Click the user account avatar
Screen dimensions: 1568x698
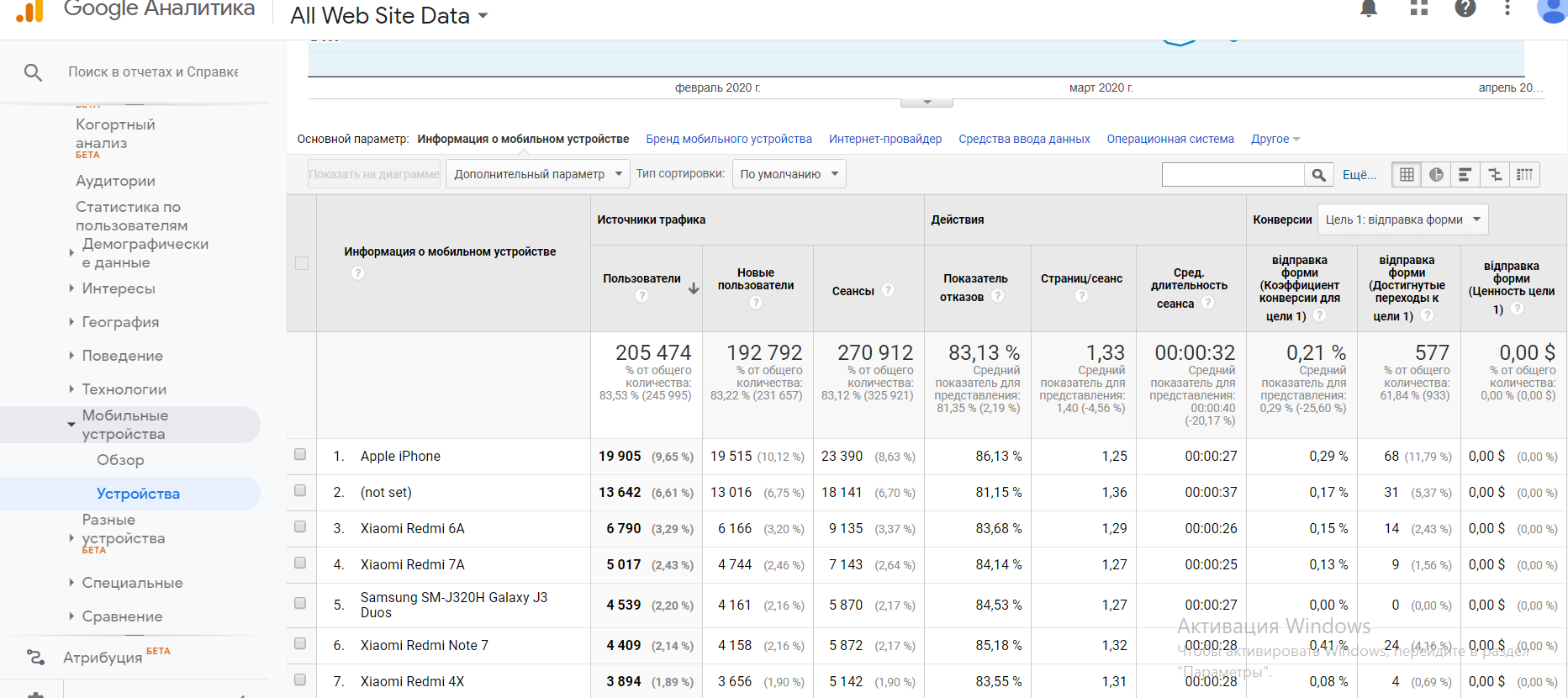click(1552, 10)
